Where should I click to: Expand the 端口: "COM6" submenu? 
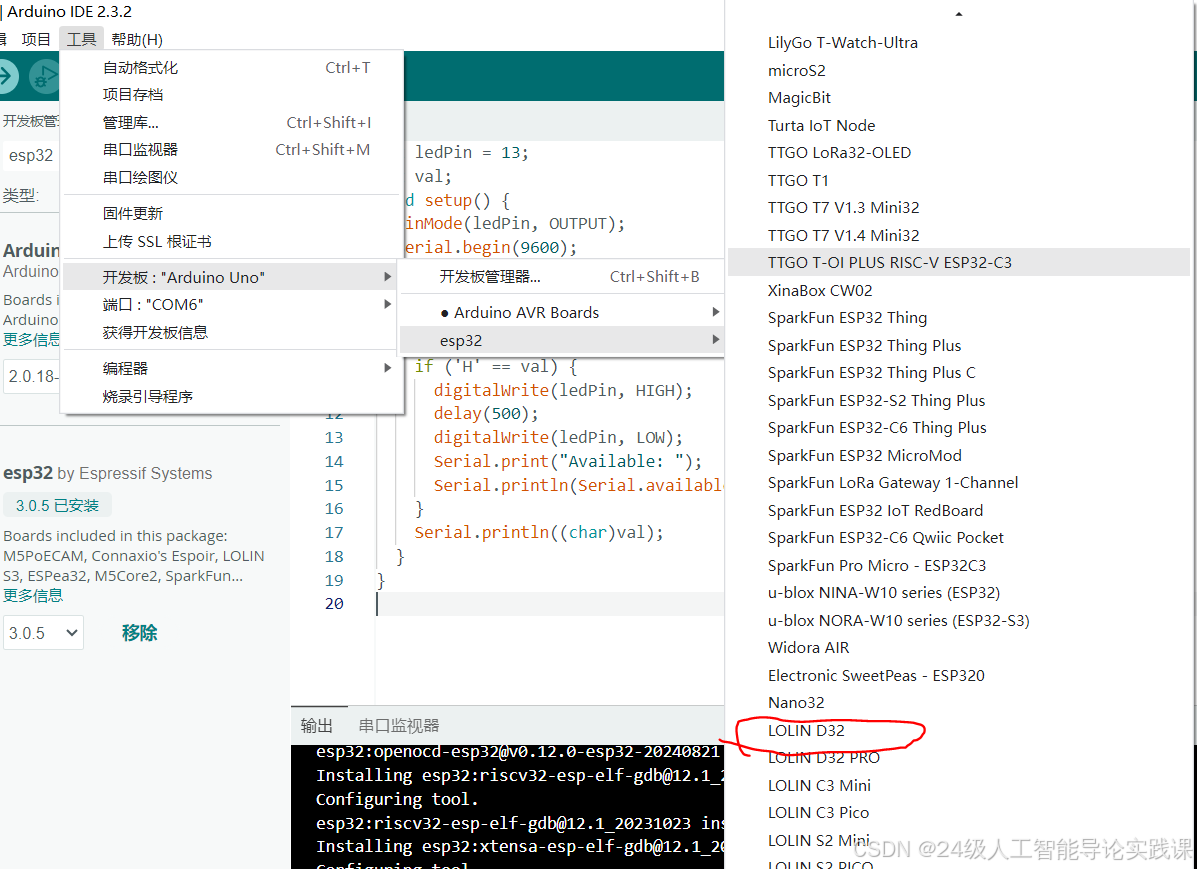click(x=233, y=305)
